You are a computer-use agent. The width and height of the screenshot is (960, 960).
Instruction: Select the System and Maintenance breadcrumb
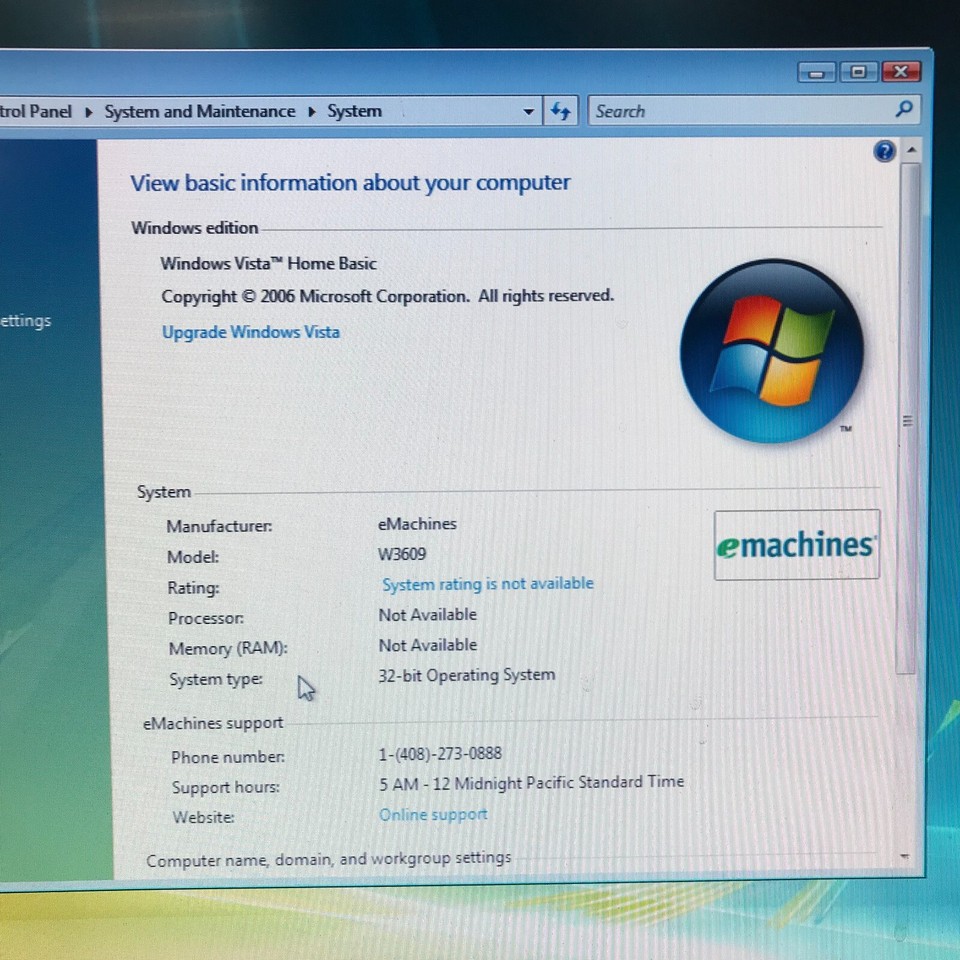[x=199, y=111]
